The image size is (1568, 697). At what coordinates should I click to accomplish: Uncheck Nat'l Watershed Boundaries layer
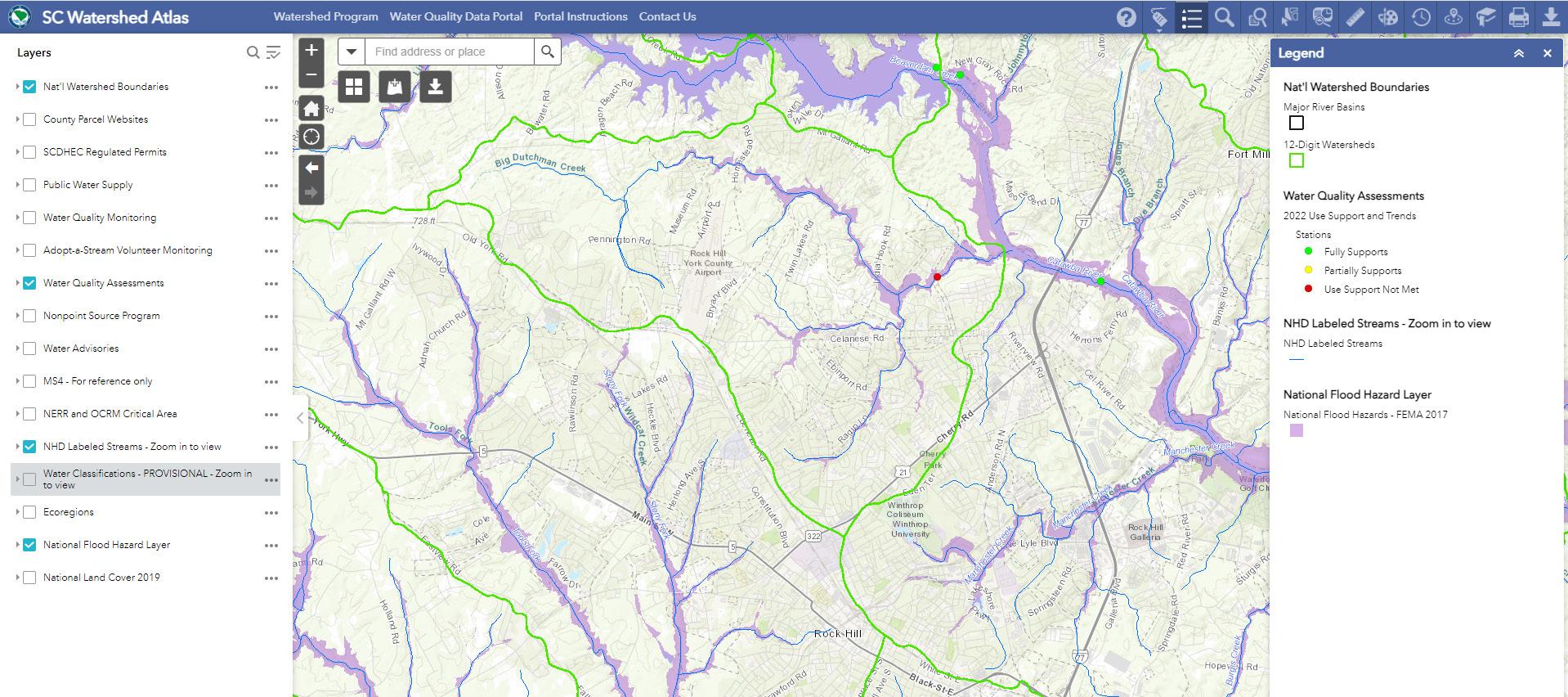29,87
